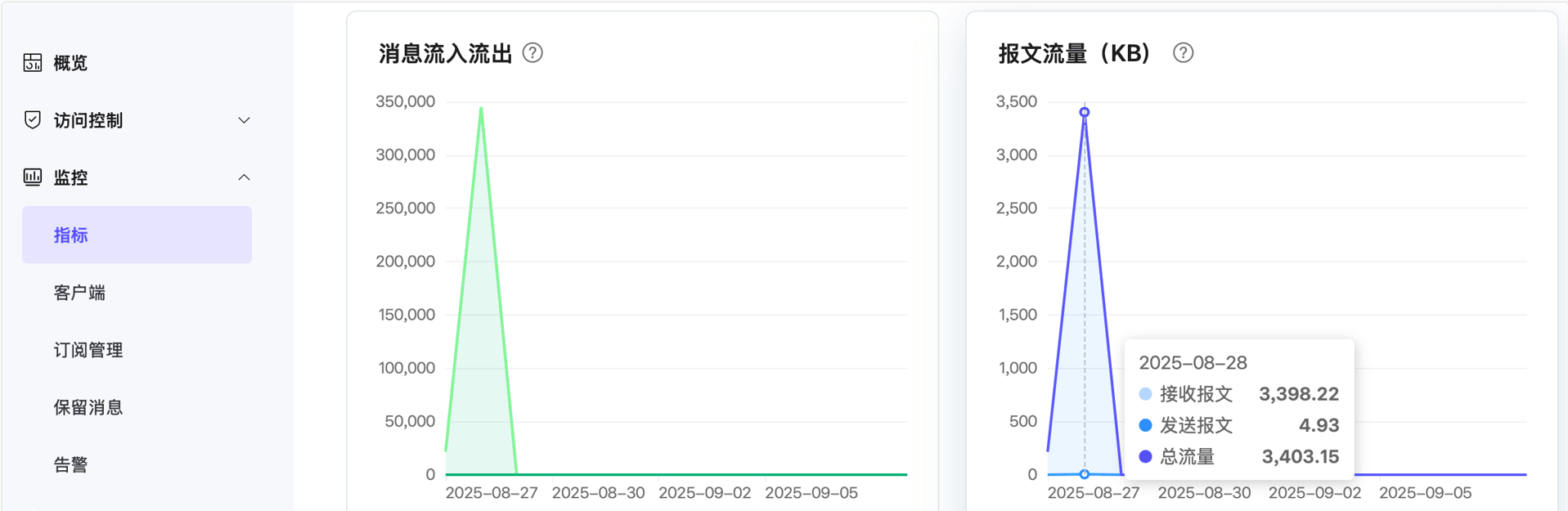Click the light blue 接收报文 legend dot
Screen dimensions: 1568x511
[x=1145, y=394]
